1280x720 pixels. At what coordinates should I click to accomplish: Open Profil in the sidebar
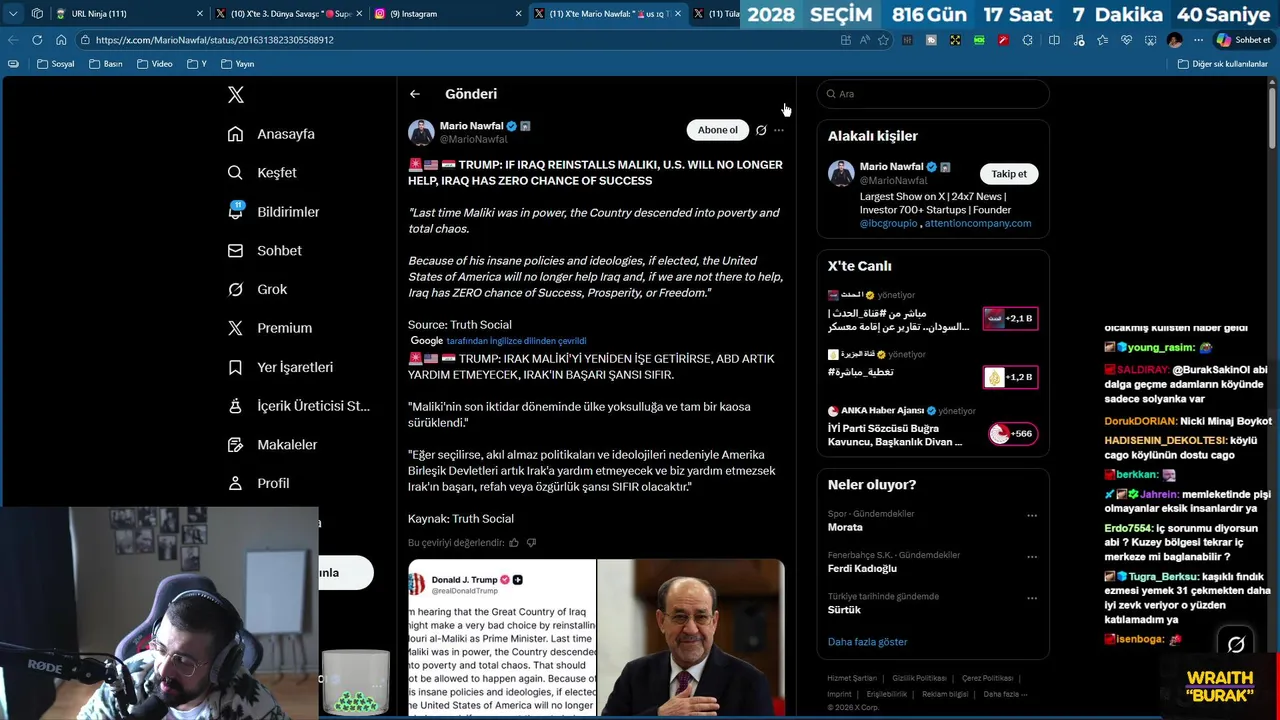[258, 483]
